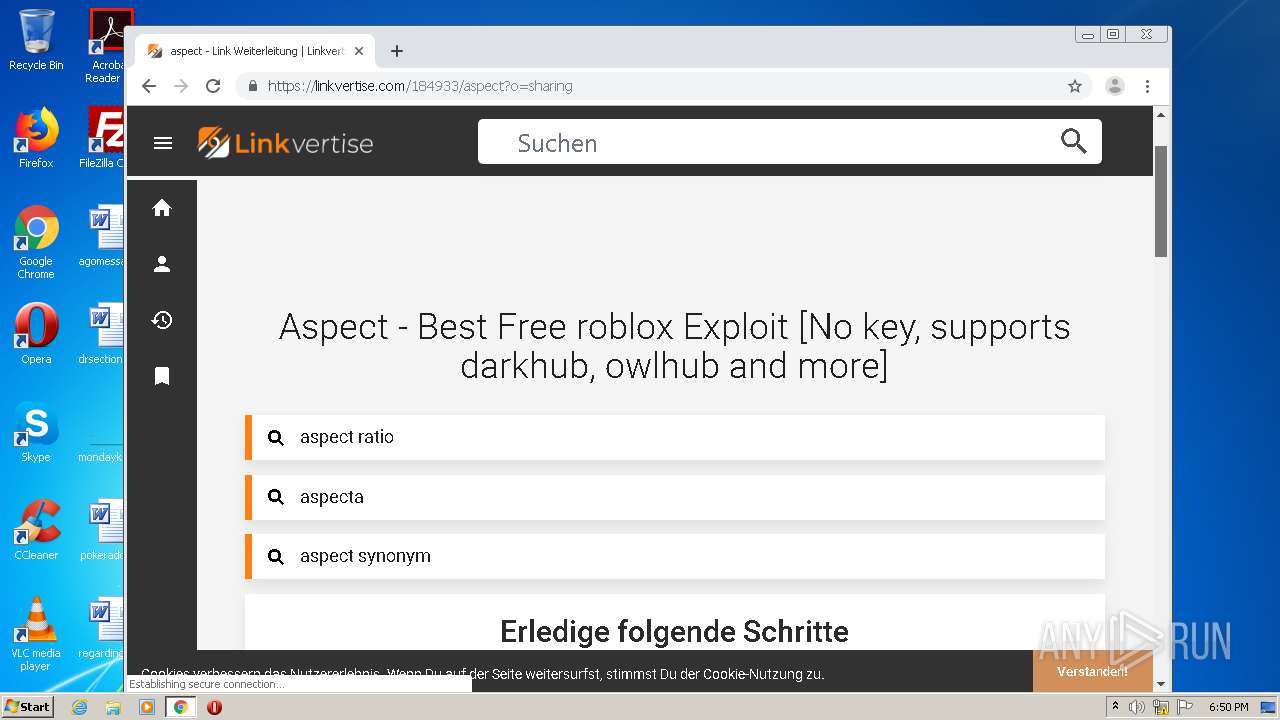This screenshot has height=720, width=1280.
Task: Click the taskbar clock 6:50 PM
Action: point(1228,707)
